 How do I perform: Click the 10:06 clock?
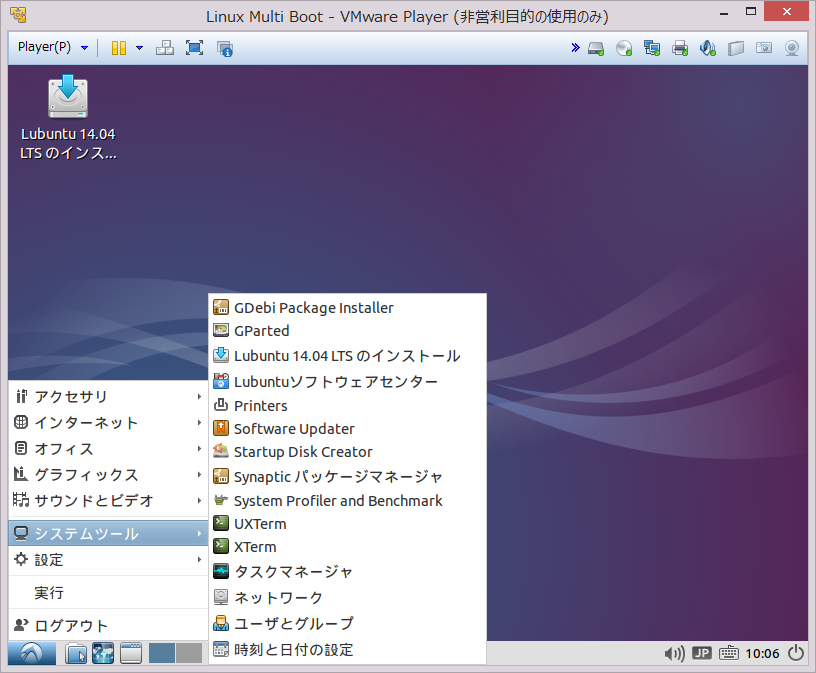click(762, 653)
